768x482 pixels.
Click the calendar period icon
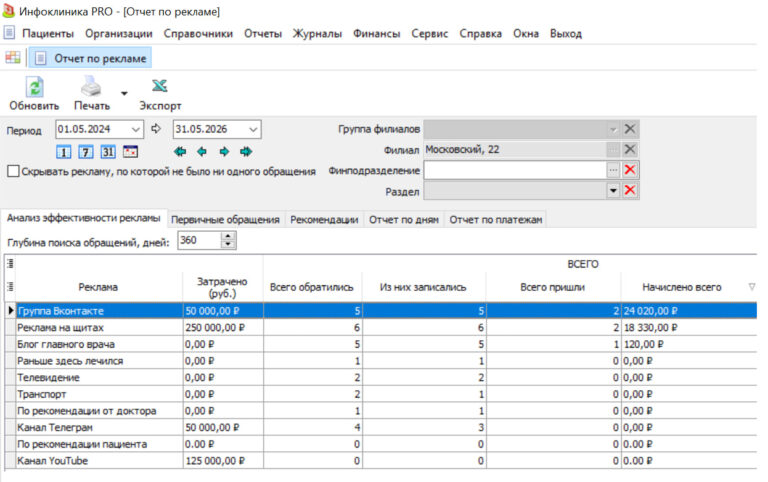(130, 152)
